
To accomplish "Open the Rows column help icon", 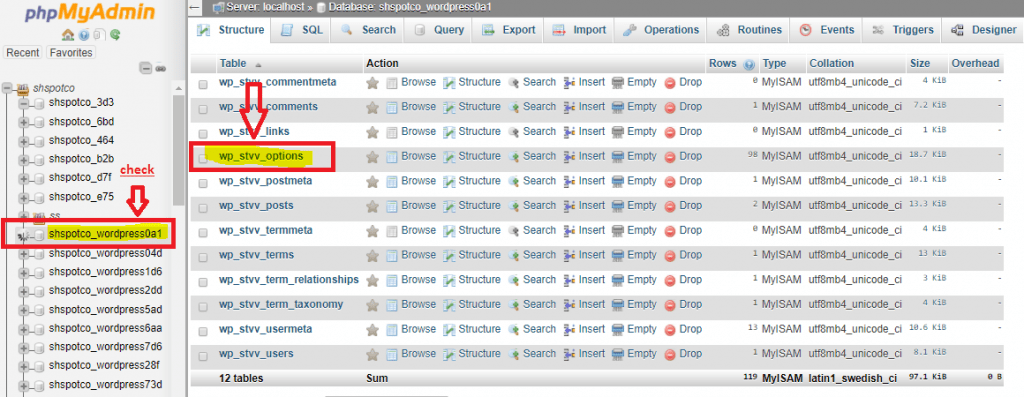I will (x=749, y=64).
